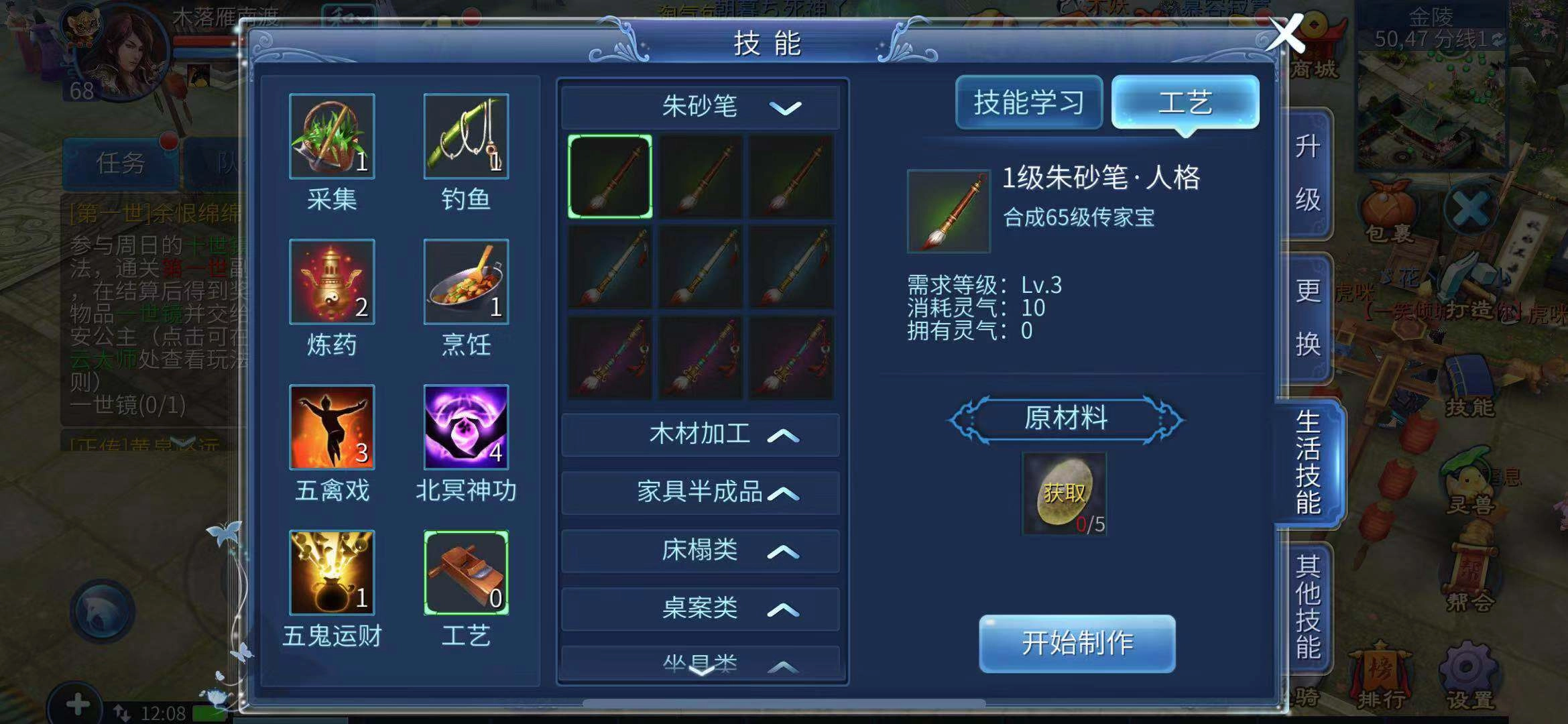1568x724 pixels.
Task: Select the 采集 gathering skill icon
Action: pos(332,136)
